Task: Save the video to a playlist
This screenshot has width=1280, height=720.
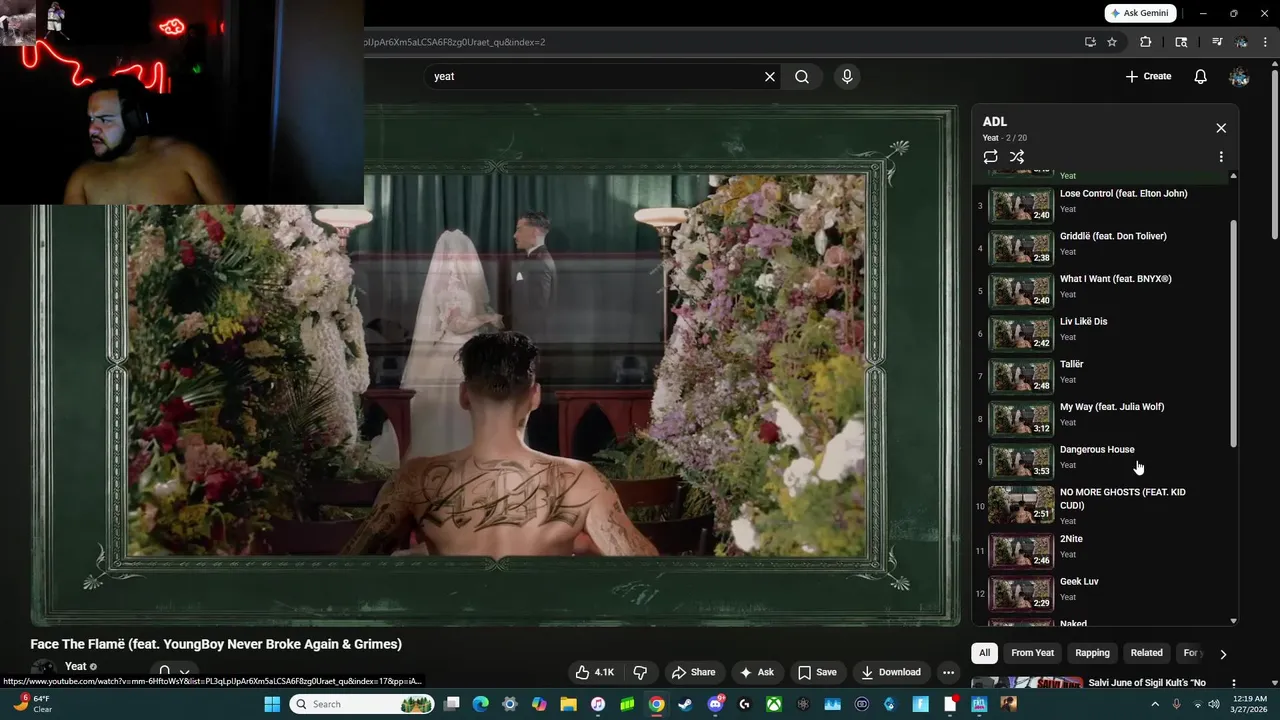Action: [817, 672]
